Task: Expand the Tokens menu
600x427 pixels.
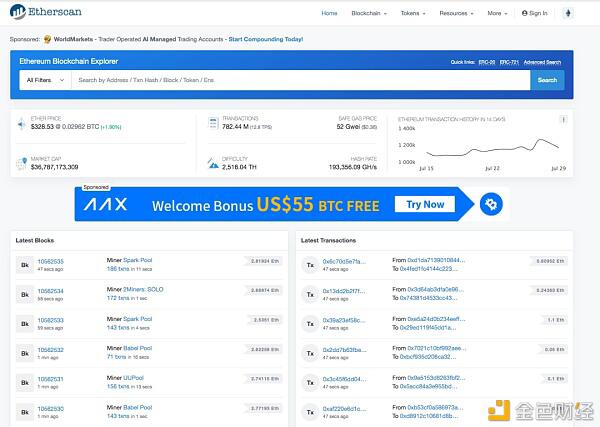Action: click(413, 13)
